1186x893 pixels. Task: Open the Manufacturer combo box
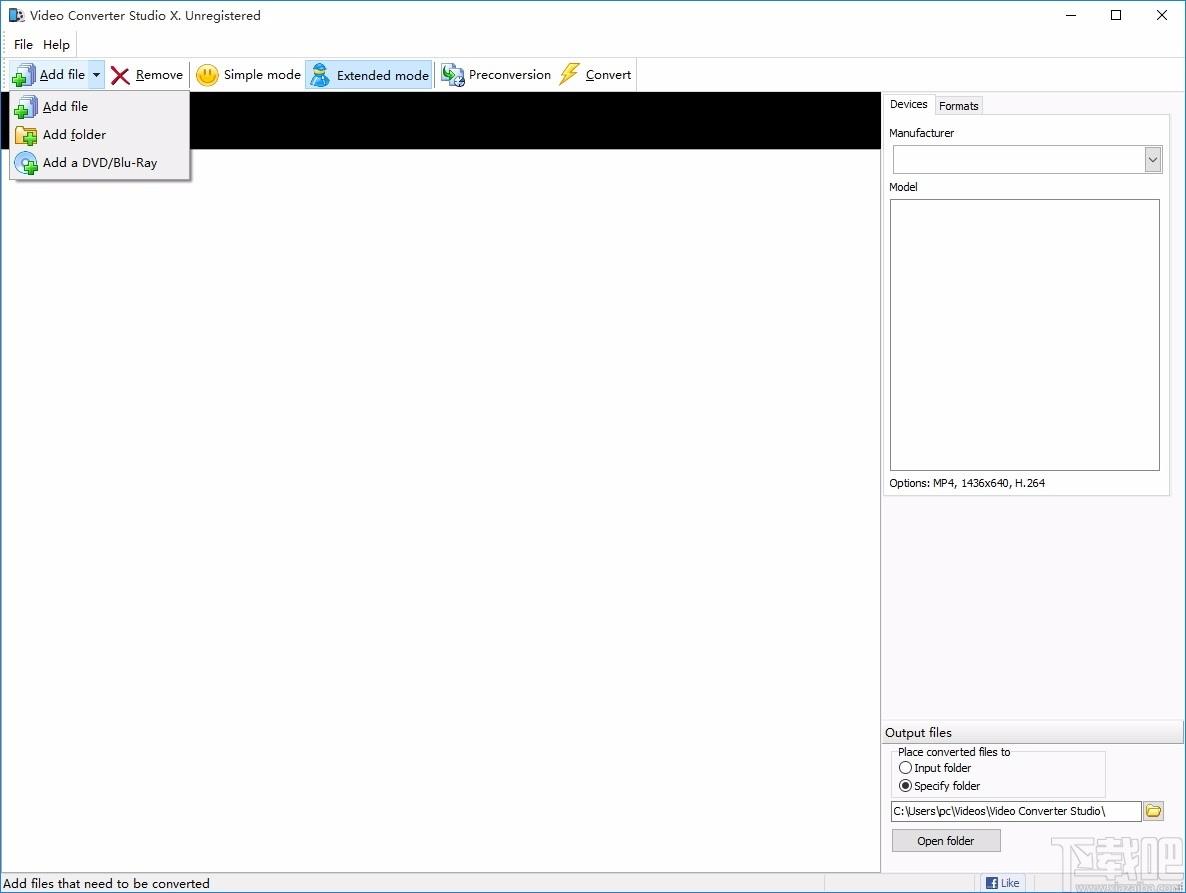1027,160
